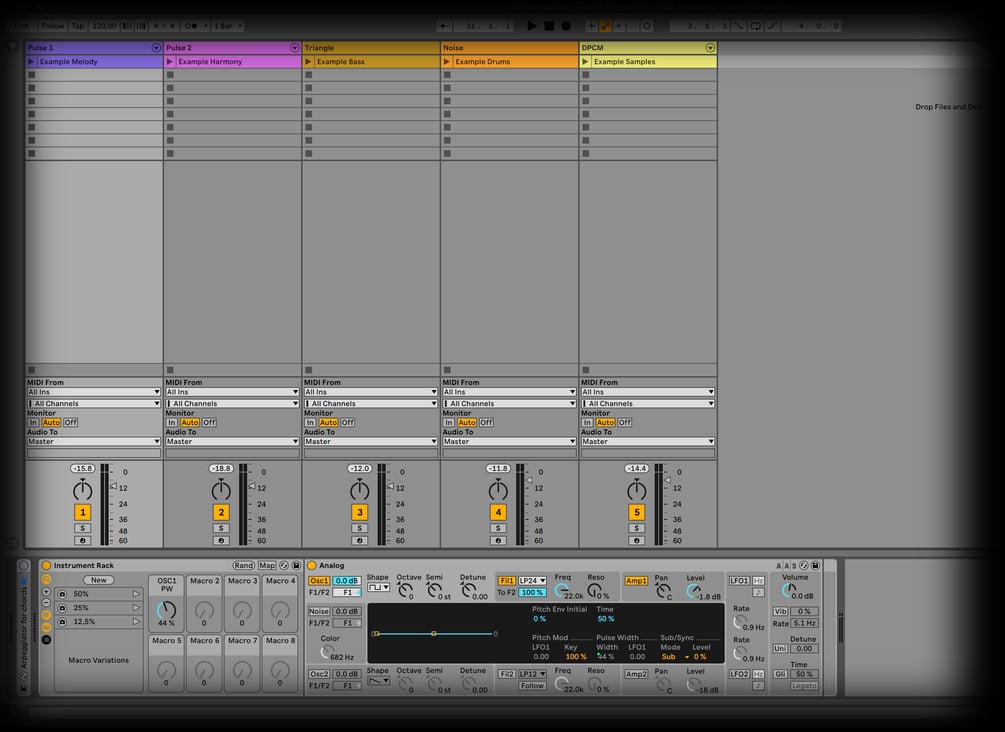The width and height of the screenshot is (1005, 732).
Task: Toggle Pulse 1 track activator button 1
Action: pos(83,512)
